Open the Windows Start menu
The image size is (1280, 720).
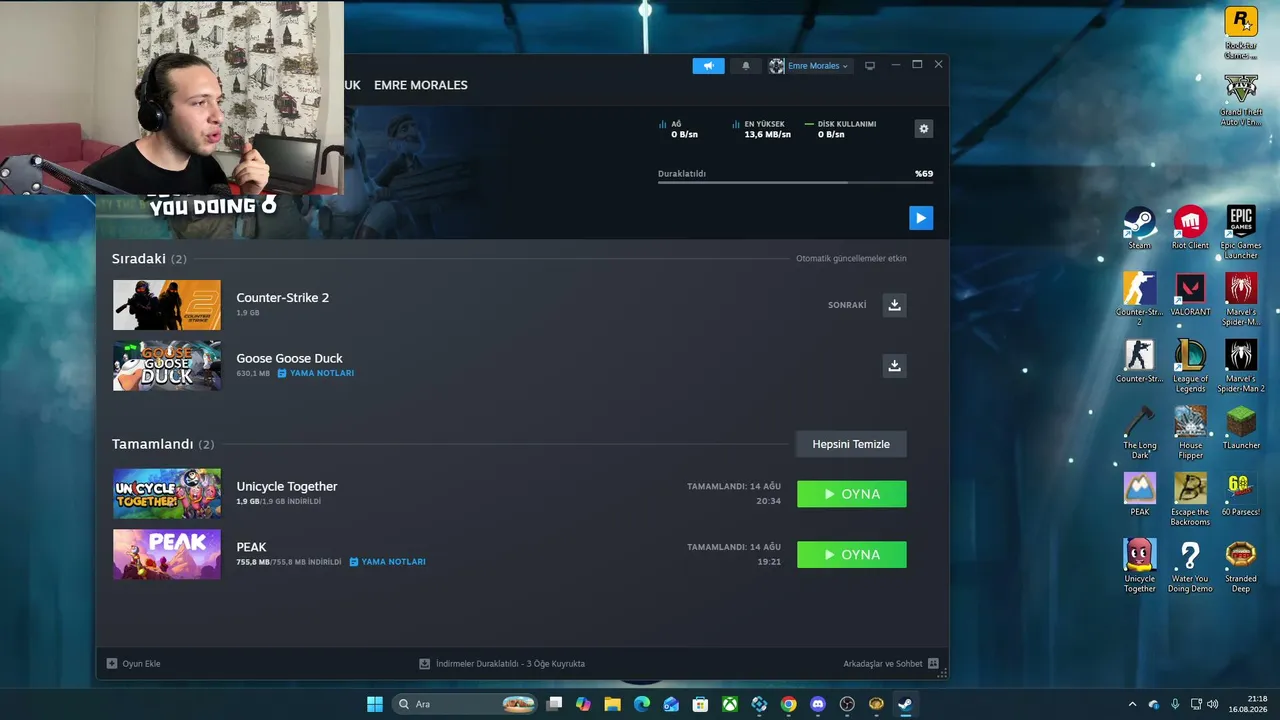point(375,704)
